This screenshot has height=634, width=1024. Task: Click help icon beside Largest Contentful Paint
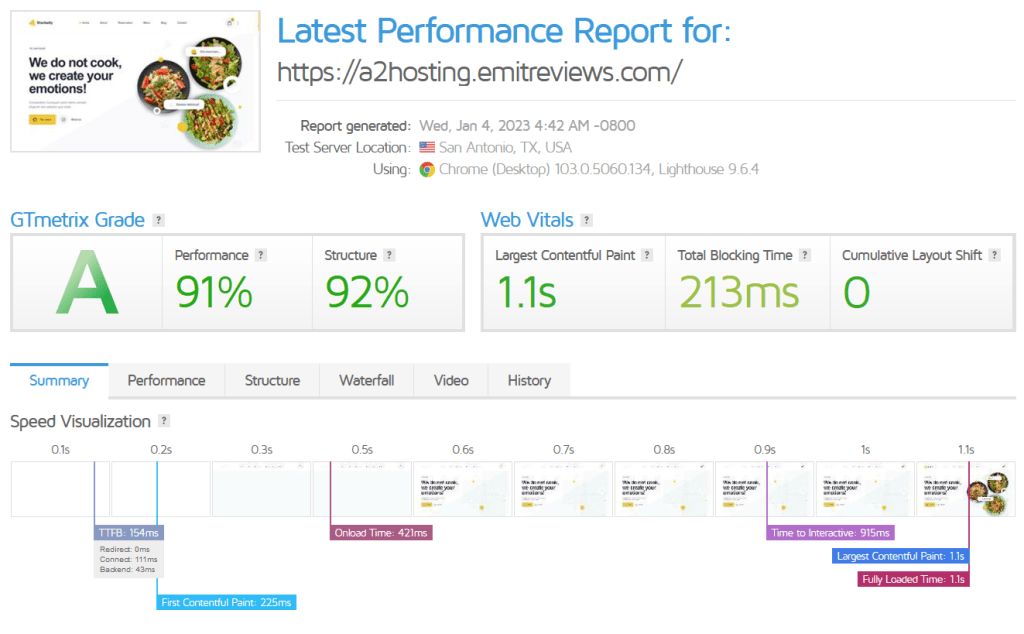(x=647, y=255)
